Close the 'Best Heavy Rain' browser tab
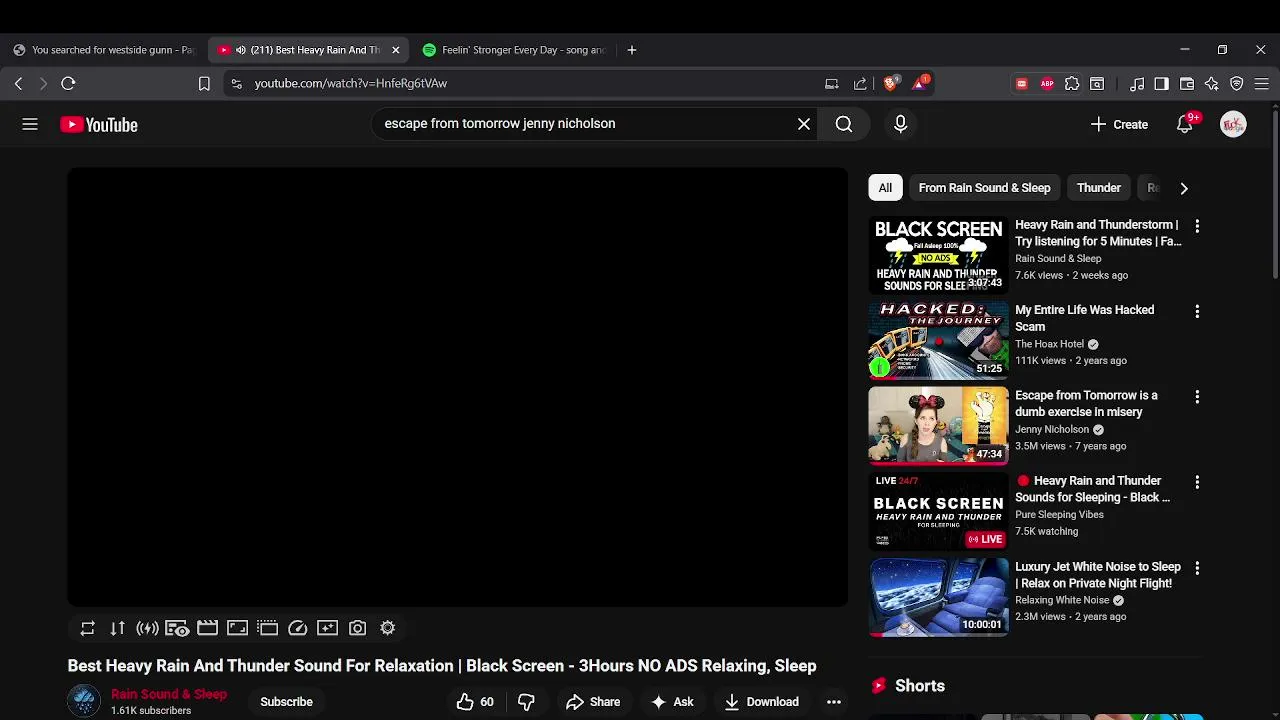Image resolution: width=1280 pixels, height=720 pixels. click(396, 50)
